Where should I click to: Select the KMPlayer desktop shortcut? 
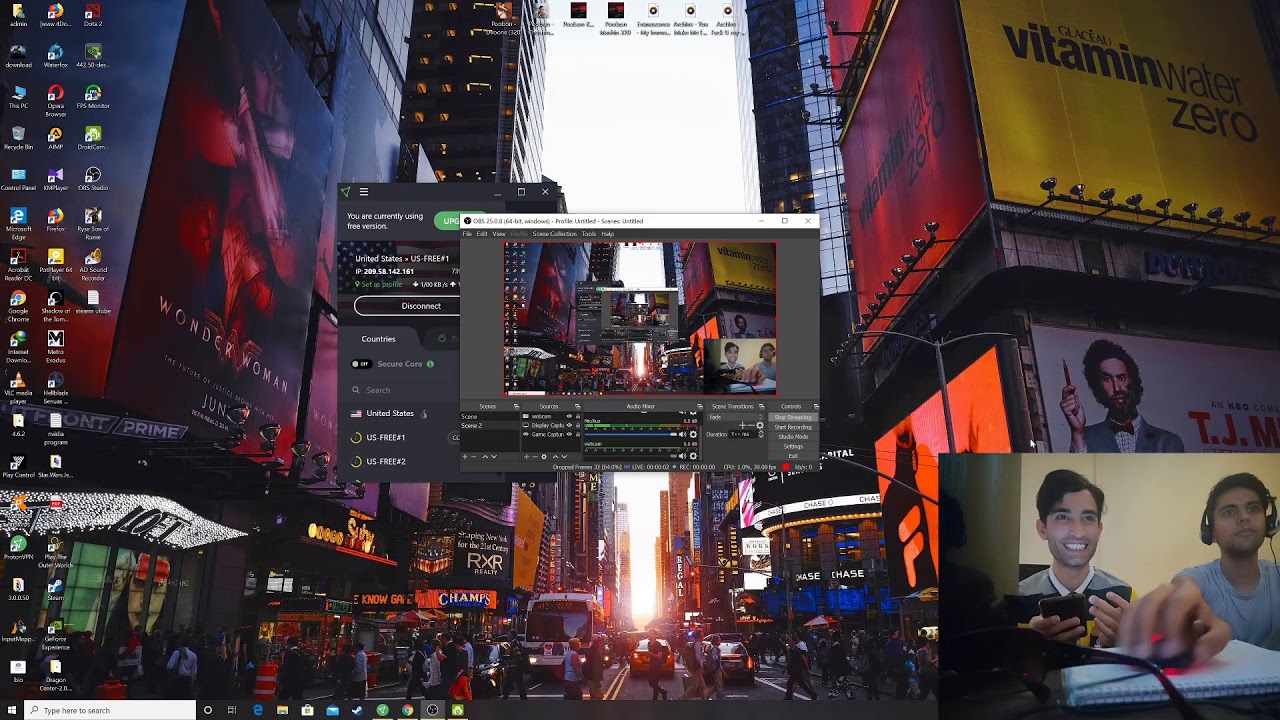pos(55,178)
